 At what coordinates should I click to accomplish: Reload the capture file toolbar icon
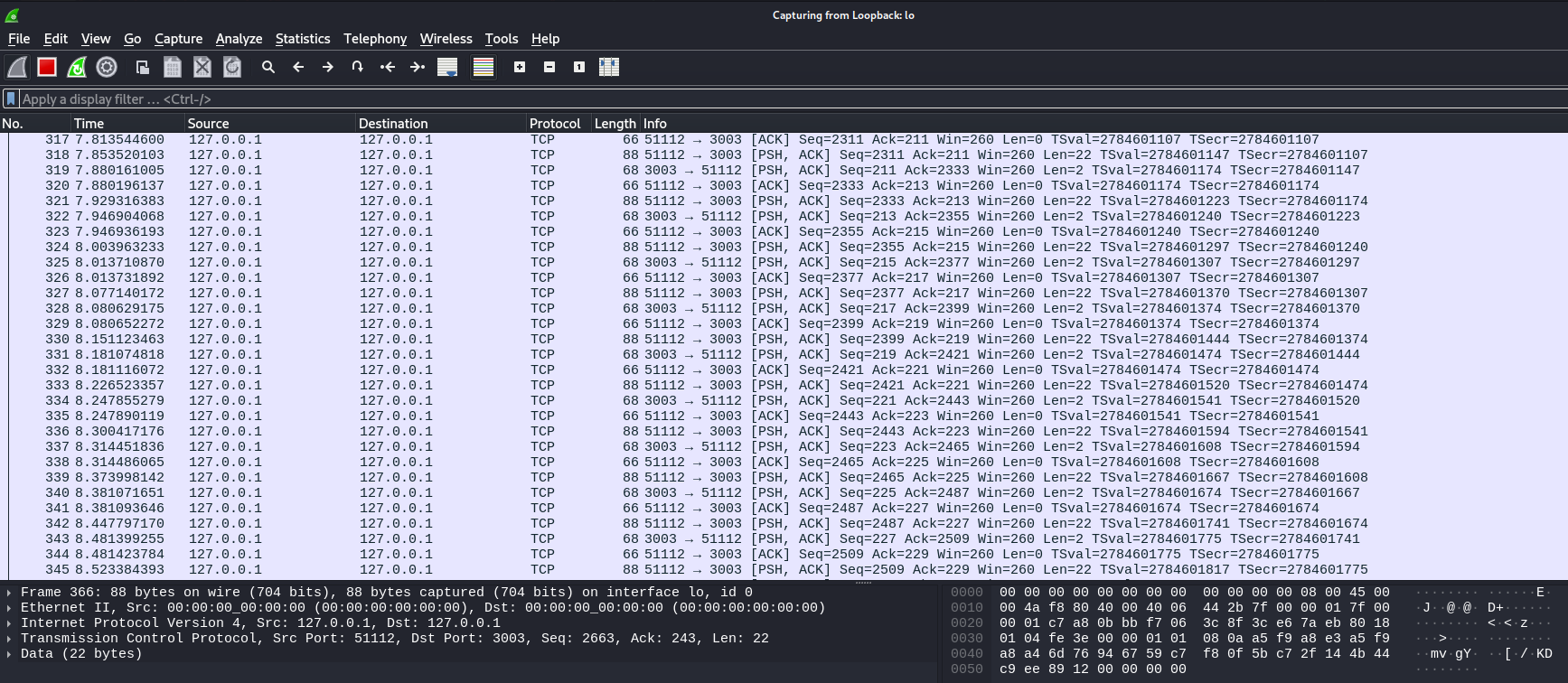(x=232, y=67)
